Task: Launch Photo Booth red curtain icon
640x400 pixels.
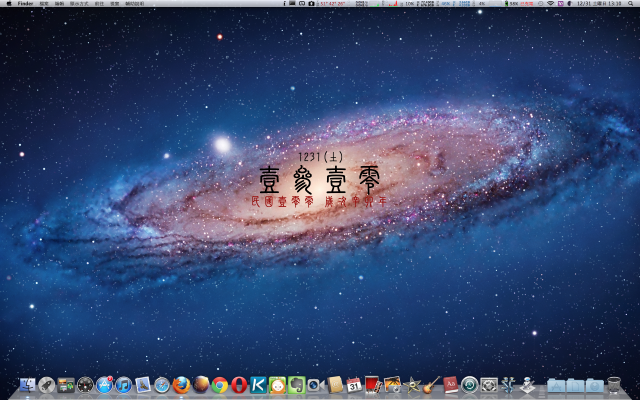Action: coord(373,385)
